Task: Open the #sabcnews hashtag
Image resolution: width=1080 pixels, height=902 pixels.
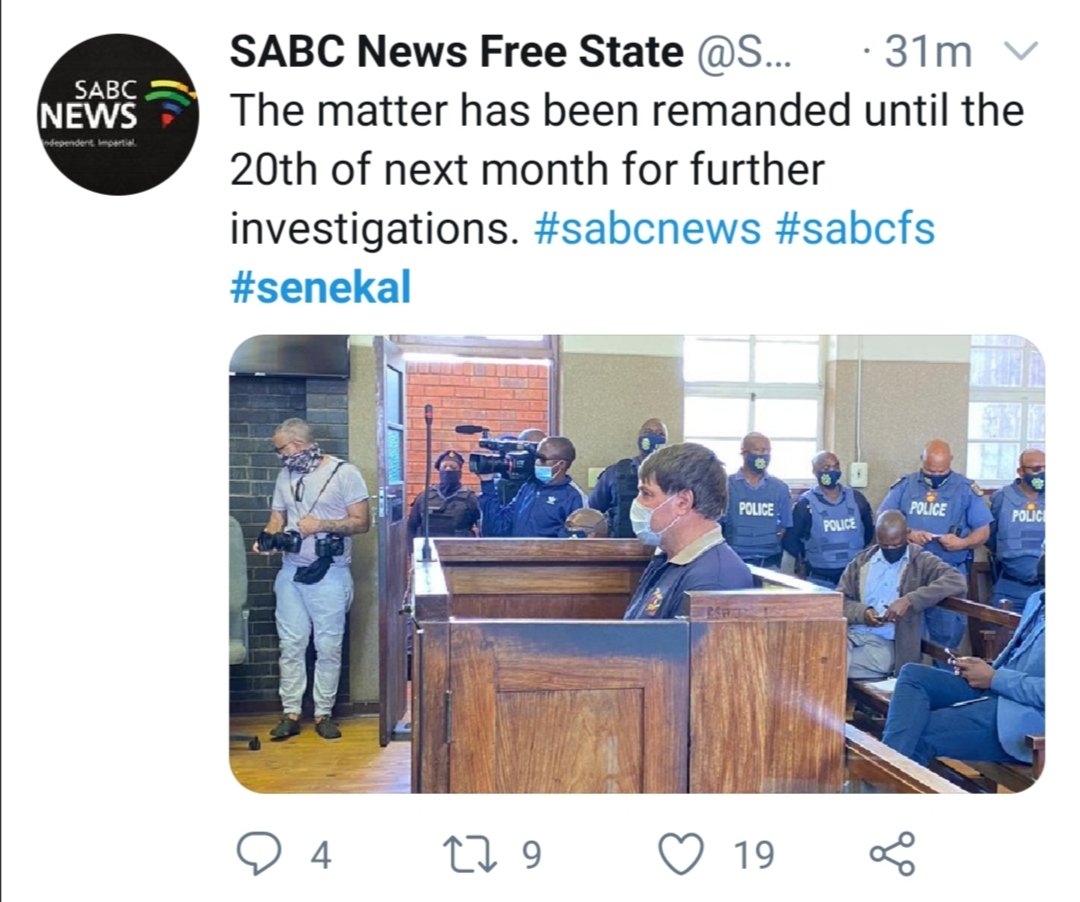Action: click(647, 228)
